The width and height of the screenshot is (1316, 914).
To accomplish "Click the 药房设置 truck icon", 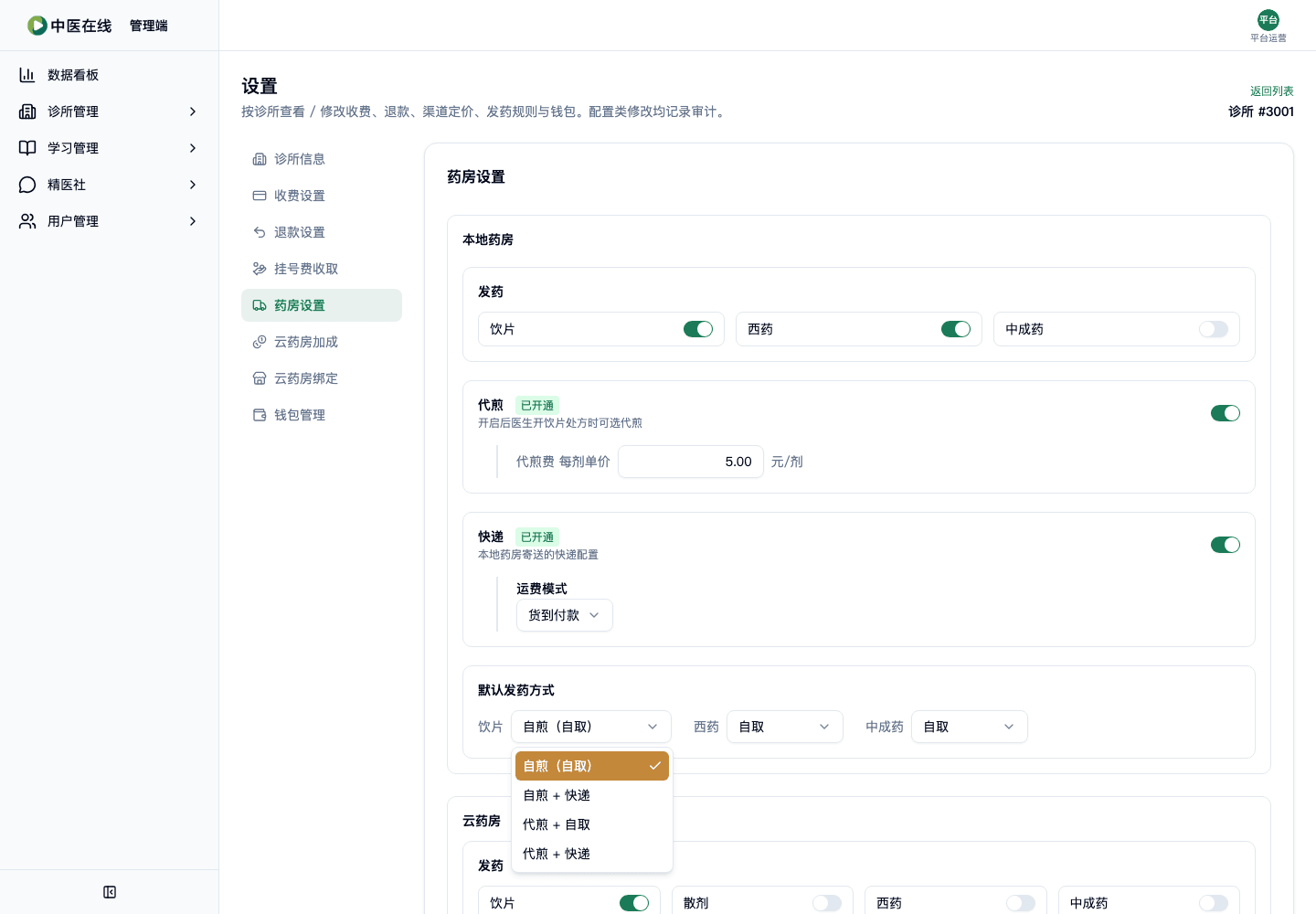I will coord(260,305).
